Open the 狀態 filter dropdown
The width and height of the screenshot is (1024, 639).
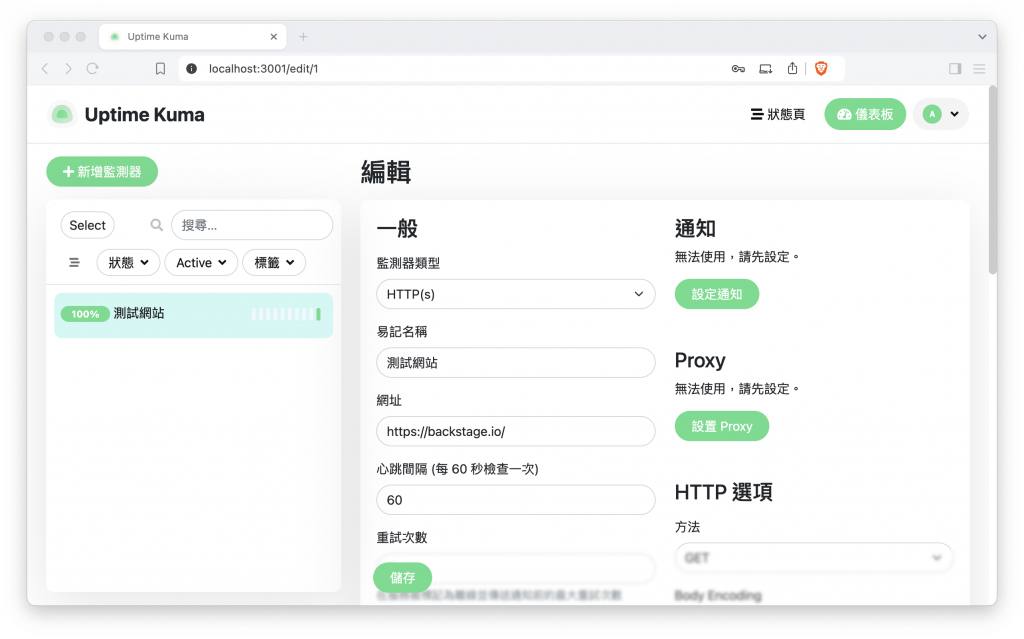point(128,263)
